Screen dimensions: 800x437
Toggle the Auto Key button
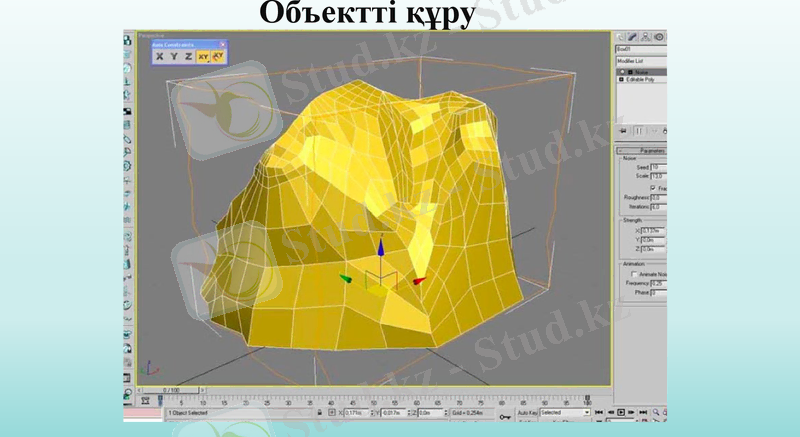click(528, 413)
